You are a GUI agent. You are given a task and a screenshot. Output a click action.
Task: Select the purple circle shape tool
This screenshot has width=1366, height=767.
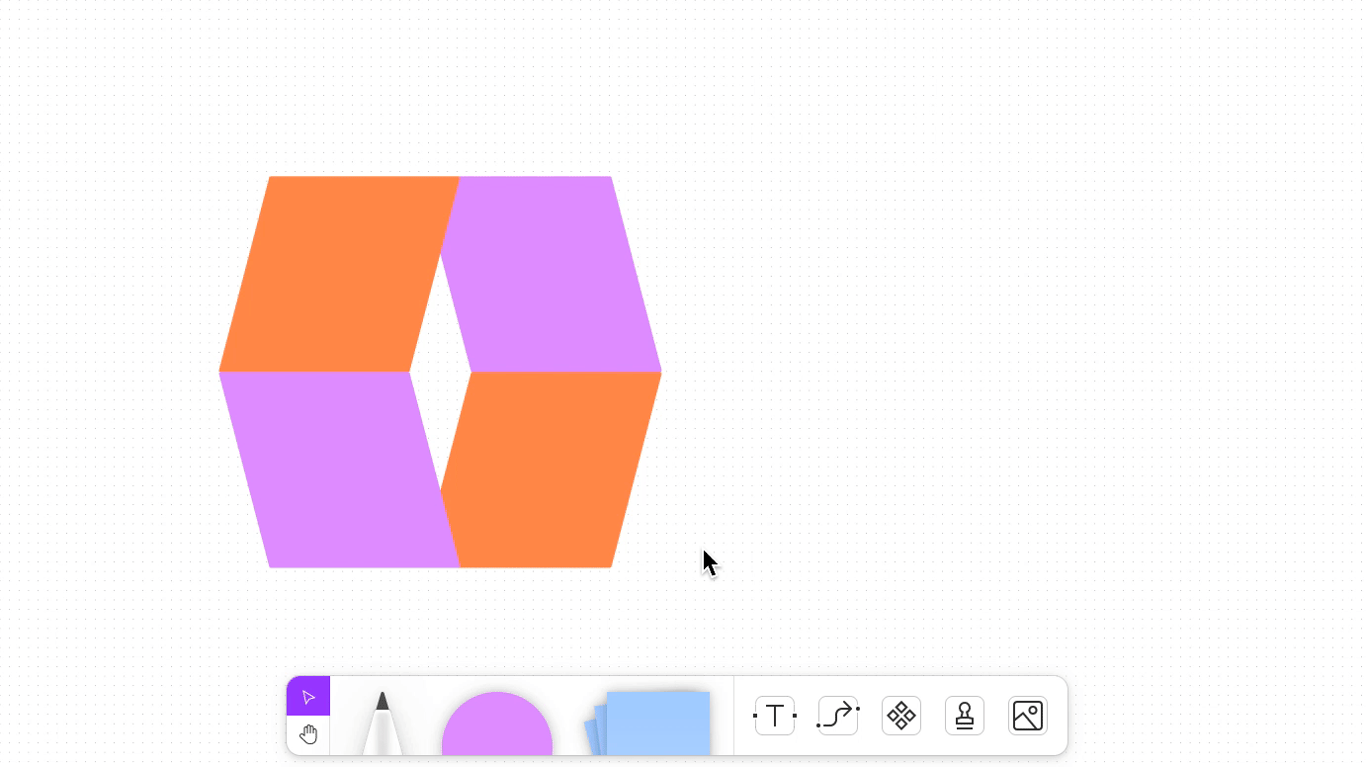pyautogui.click(x=497, y=726)
